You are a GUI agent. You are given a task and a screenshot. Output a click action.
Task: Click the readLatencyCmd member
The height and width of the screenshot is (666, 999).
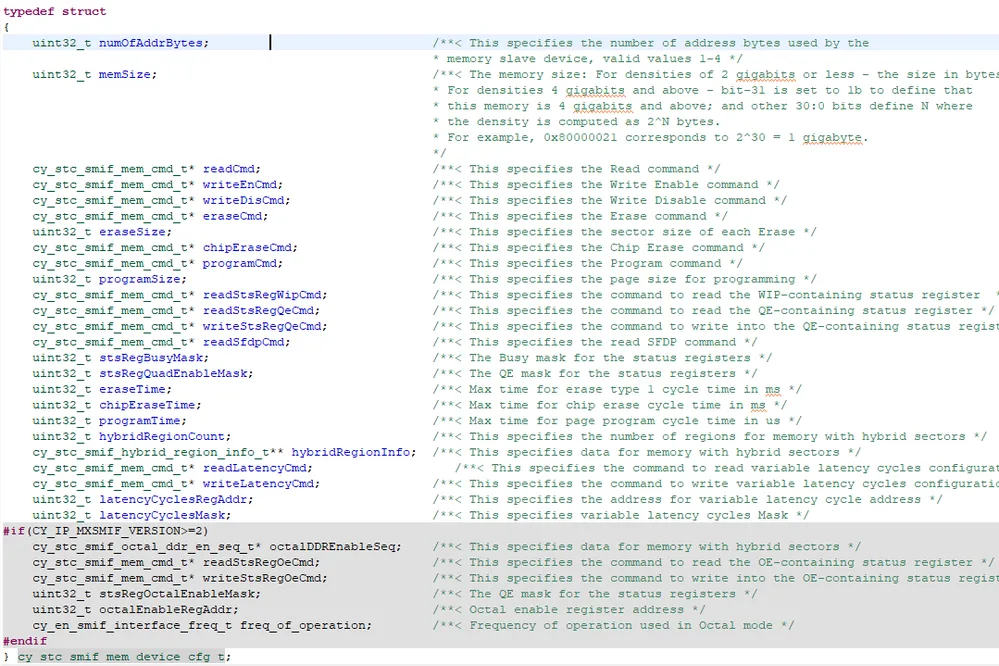pyautogui.click(x=254, y=468)
